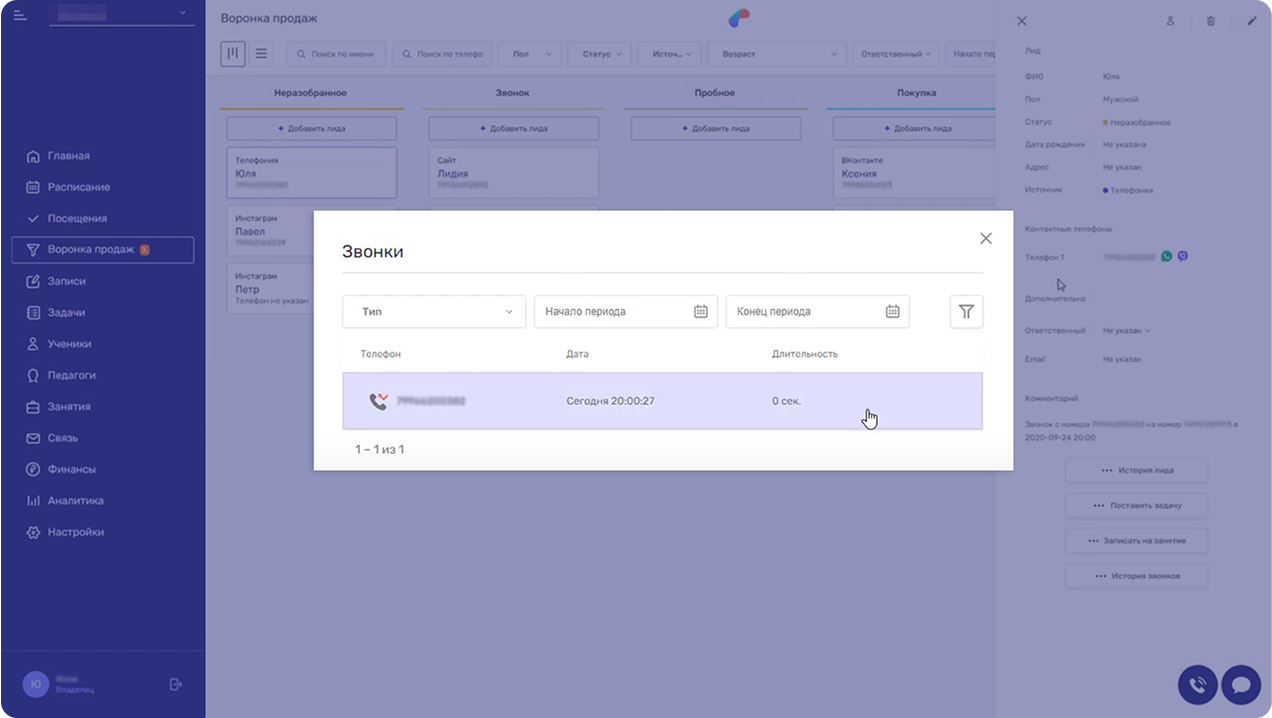Click the История звонков button
The height and width of the screenshot is (718, 1272).
pos(1136,576)
